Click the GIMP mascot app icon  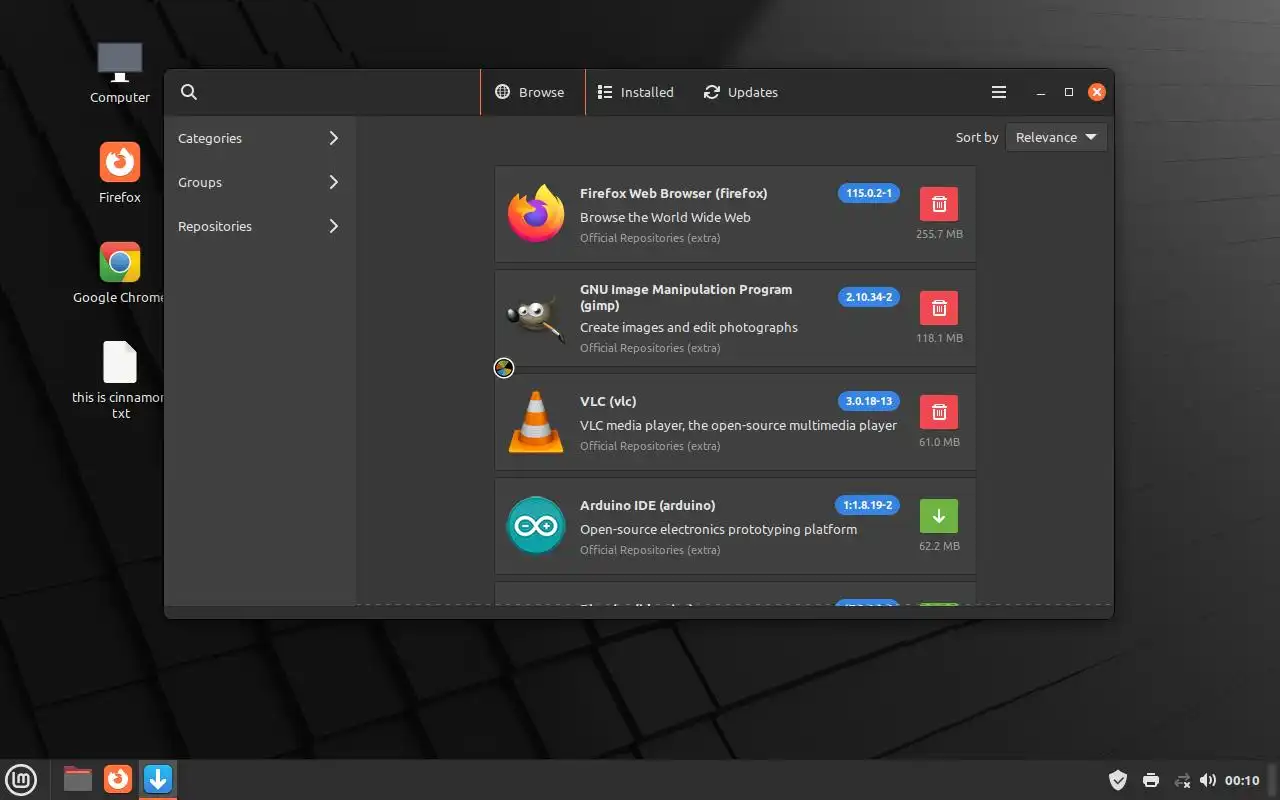(536, 318)
